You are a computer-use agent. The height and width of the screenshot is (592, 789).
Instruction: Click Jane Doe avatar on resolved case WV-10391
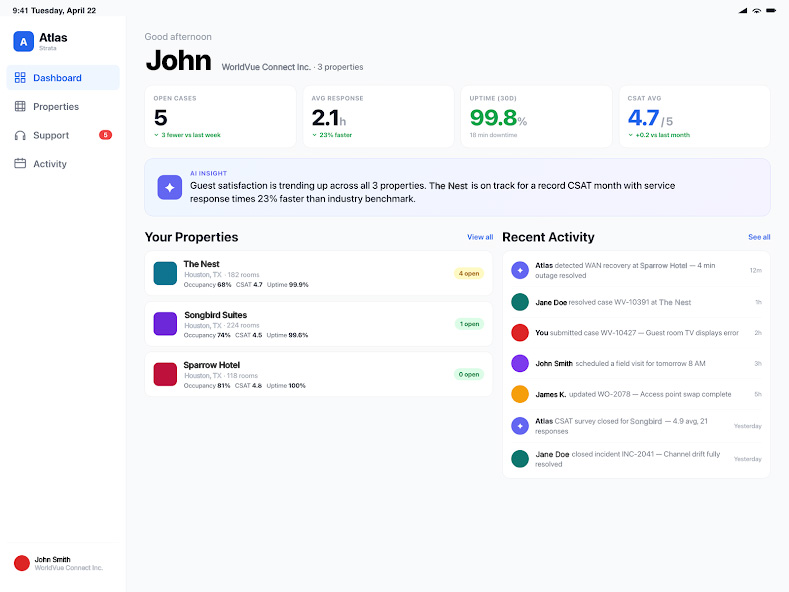(x=520, y=302)
